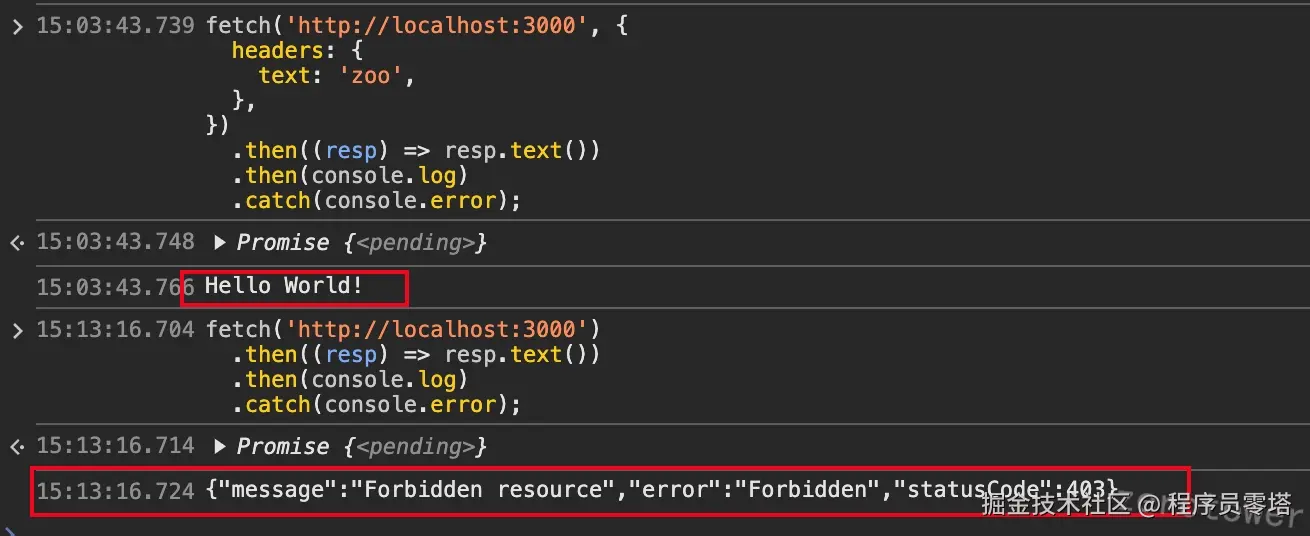Click the return arrow icon at 15:13:16.714
The height and width of the screenshot is (536, 1310).
pos(16,447)
